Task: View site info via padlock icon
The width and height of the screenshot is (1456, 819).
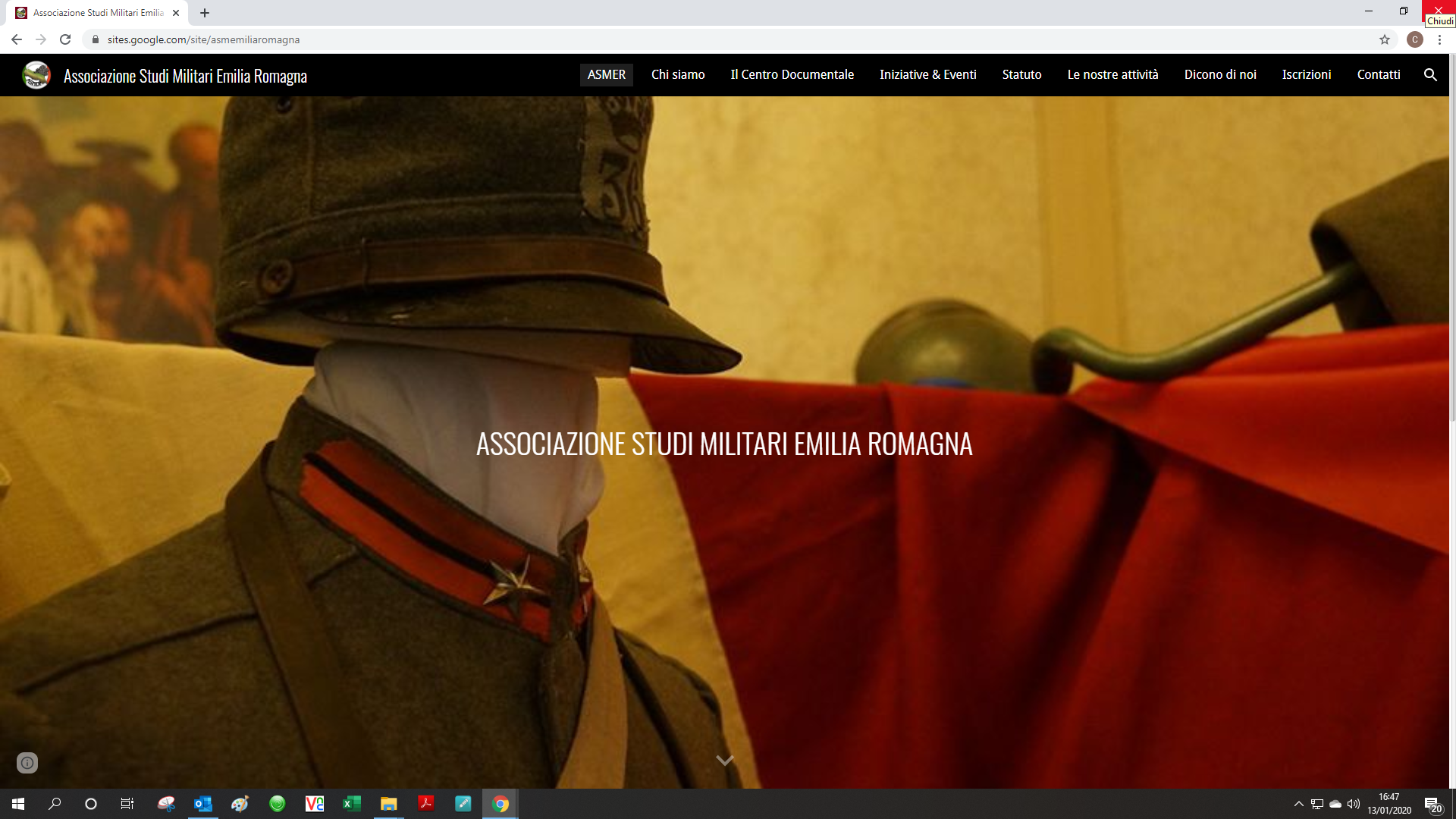Action: click(x=96, y=39)
